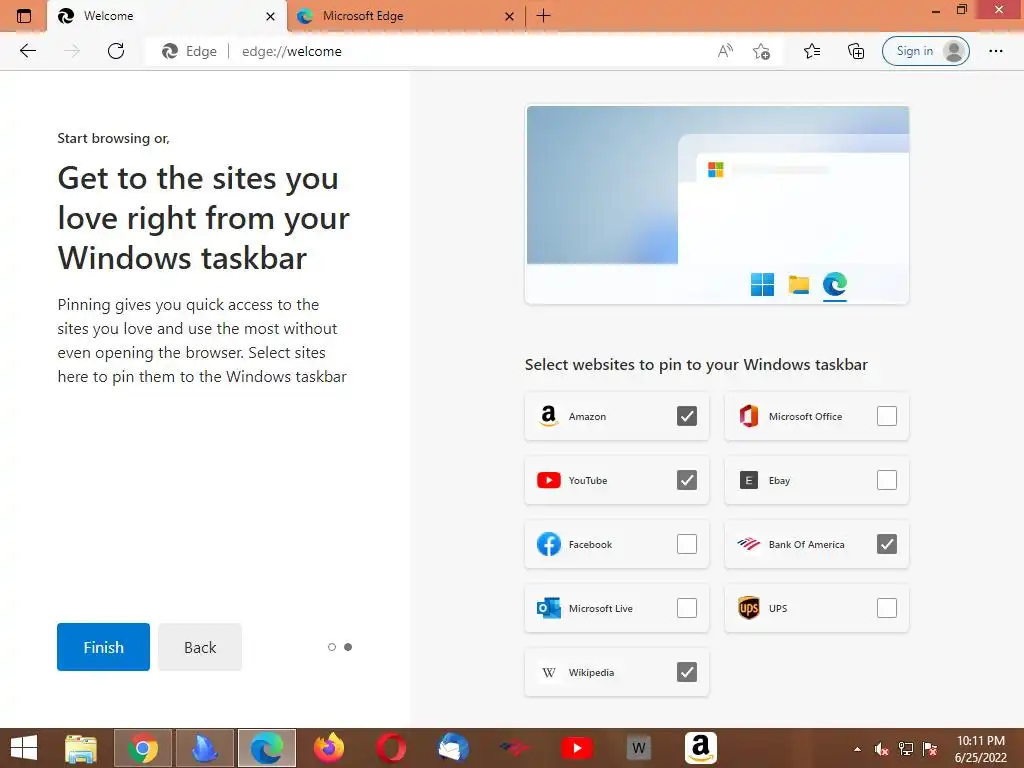Click the 'Start browsing or,' text
Viewport: 1024px width, 768px height.
pyautogui.click(x=114, y=138)
